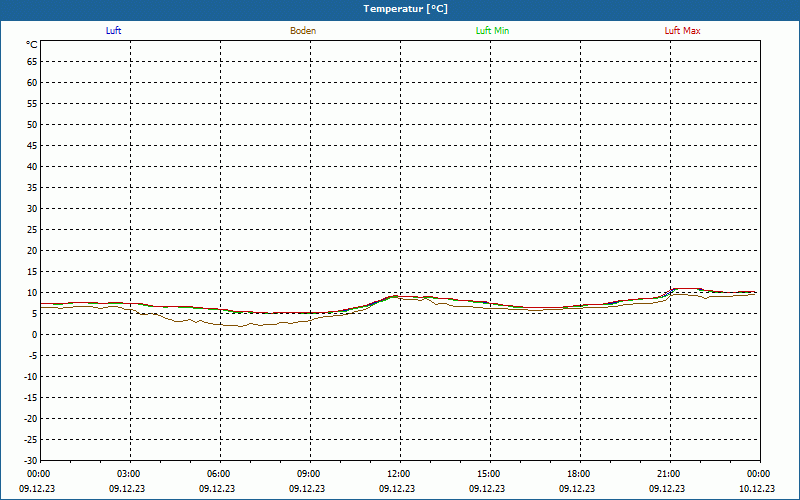
Task: Click the green Luft Min legend label
Action: pyautogui.click(x=492, y=31)
